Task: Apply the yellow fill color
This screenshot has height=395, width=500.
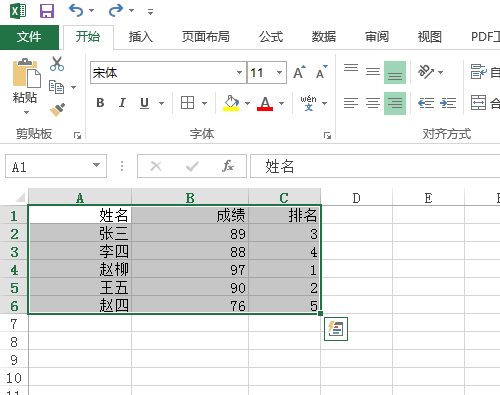Action: (x=231, y=103)
